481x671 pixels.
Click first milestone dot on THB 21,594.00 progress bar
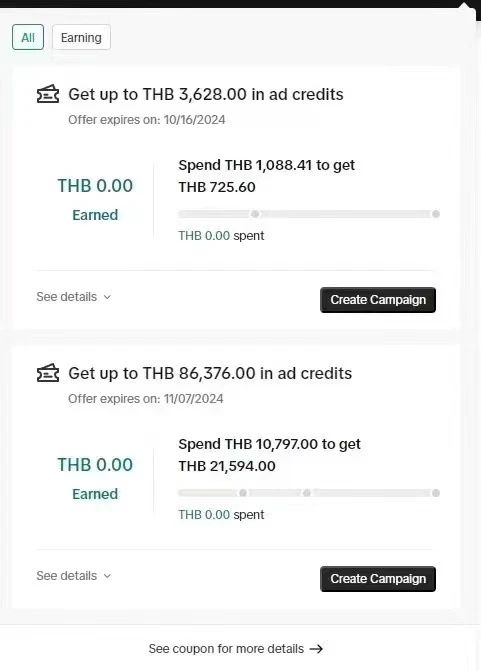[243, 493]
